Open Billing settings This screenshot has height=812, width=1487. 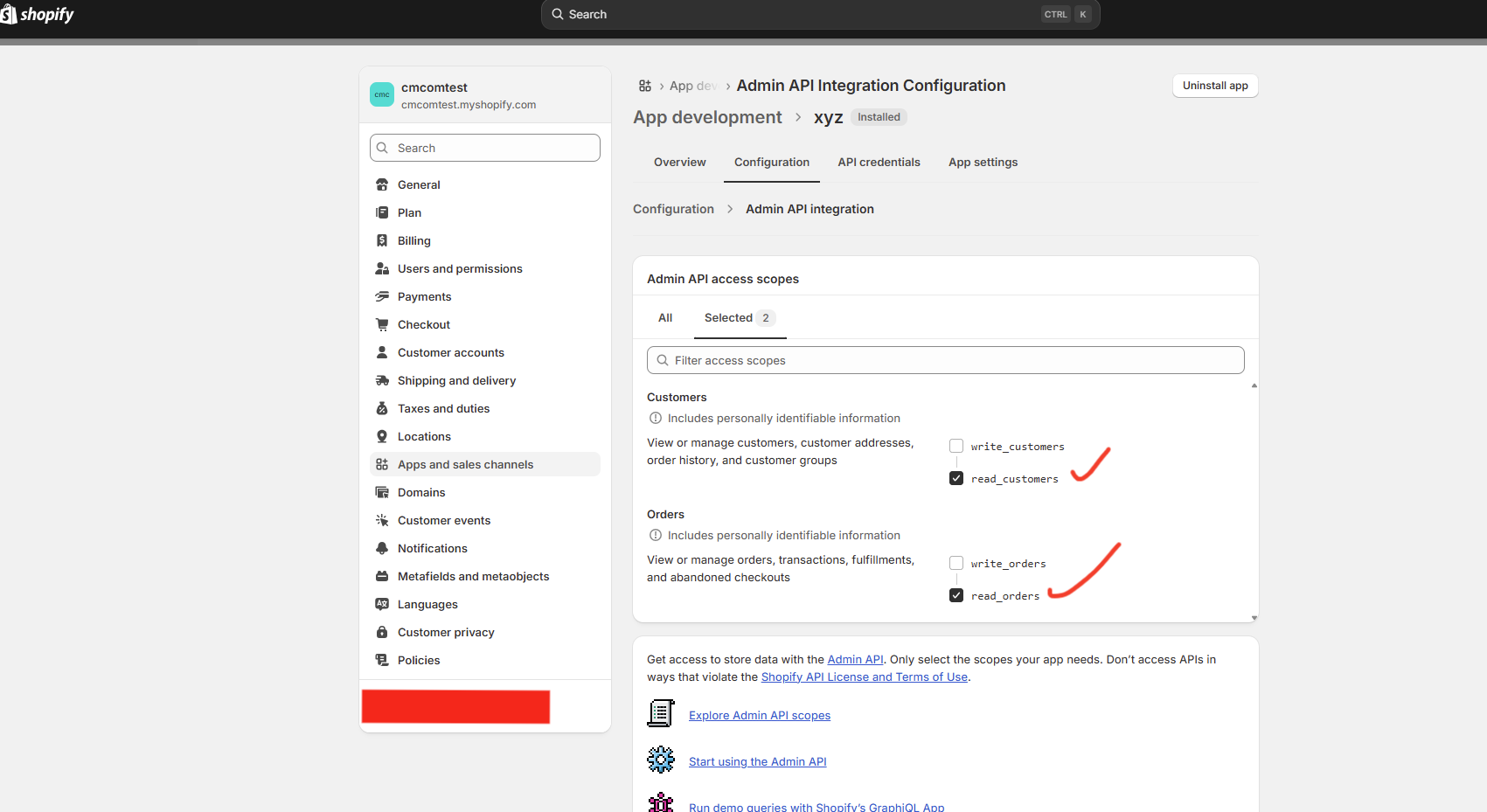point(485,240)
